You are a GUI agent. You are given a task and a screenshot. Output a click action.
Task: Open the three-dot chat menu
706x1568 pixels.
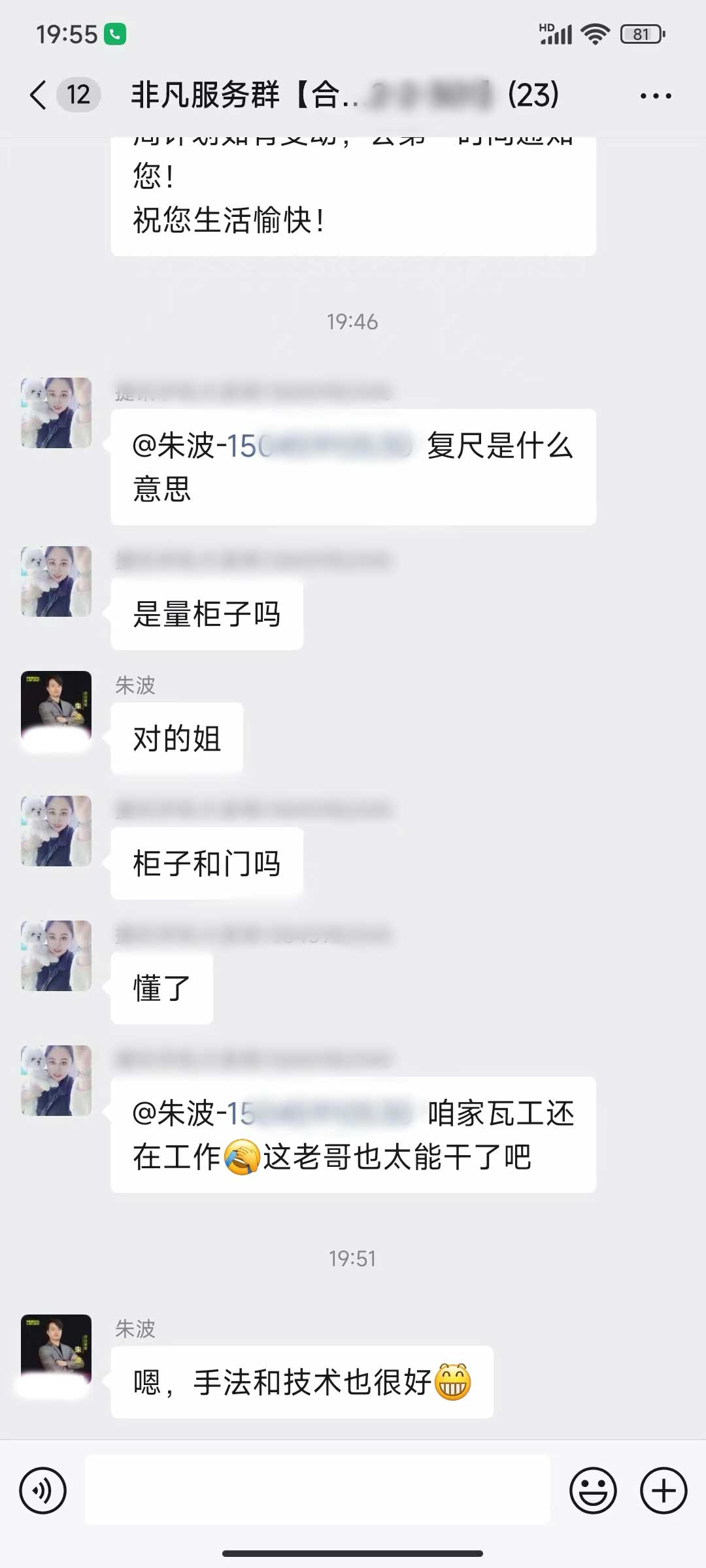coord(656,96)
